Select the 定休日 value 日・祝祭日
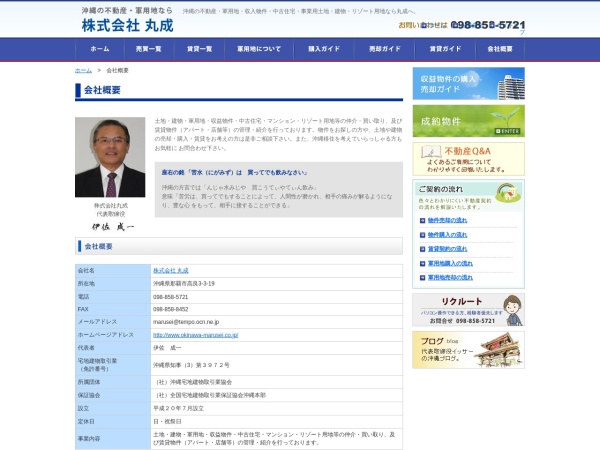 tap(167, 422)
